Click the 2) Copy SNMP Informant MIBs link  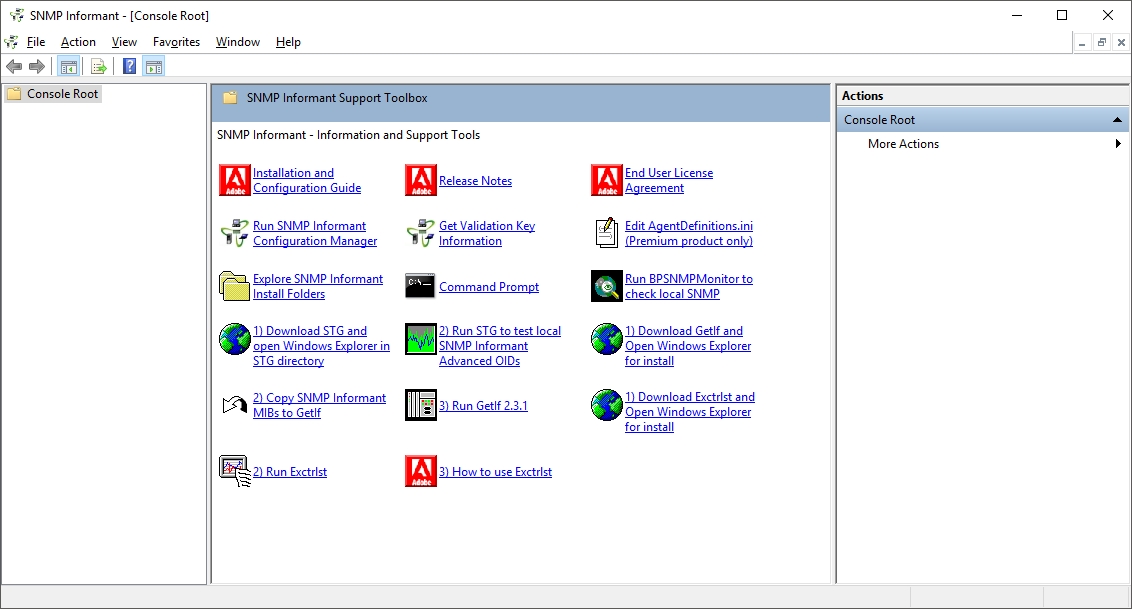point(319,405)
